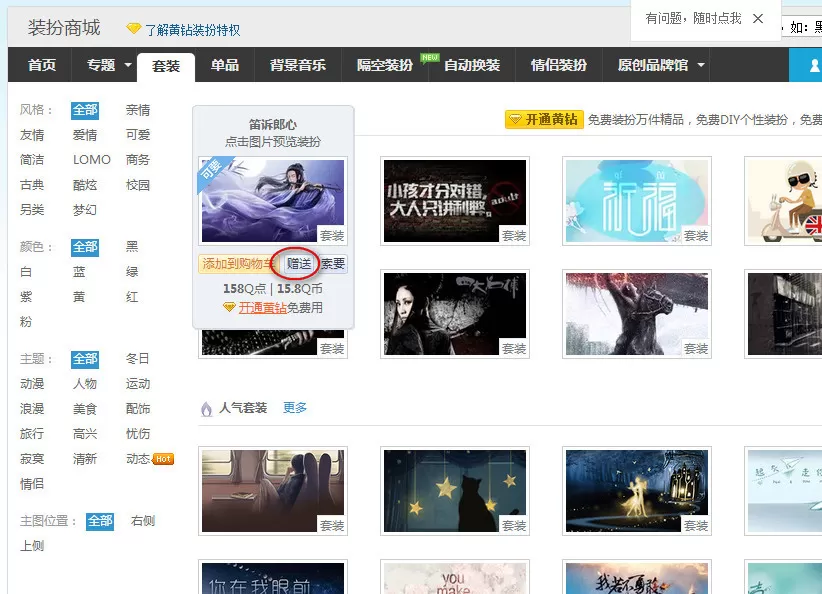822x594 pixels.
Task: Filter color by 紫
Action: point(26,297)
